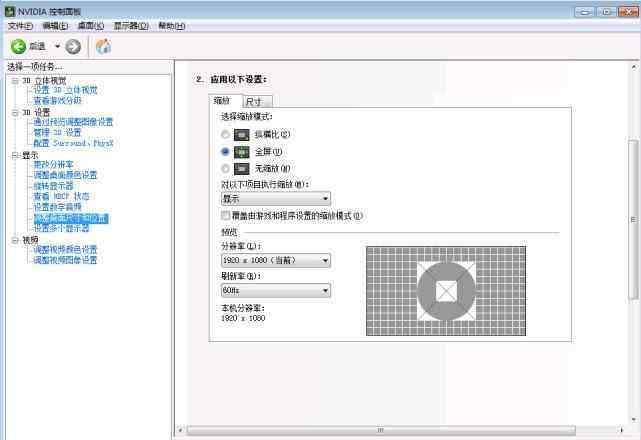Open the 文件(F) menu
Screen dimensions: 641x440
pyautogui.click(x=20, y=26)
